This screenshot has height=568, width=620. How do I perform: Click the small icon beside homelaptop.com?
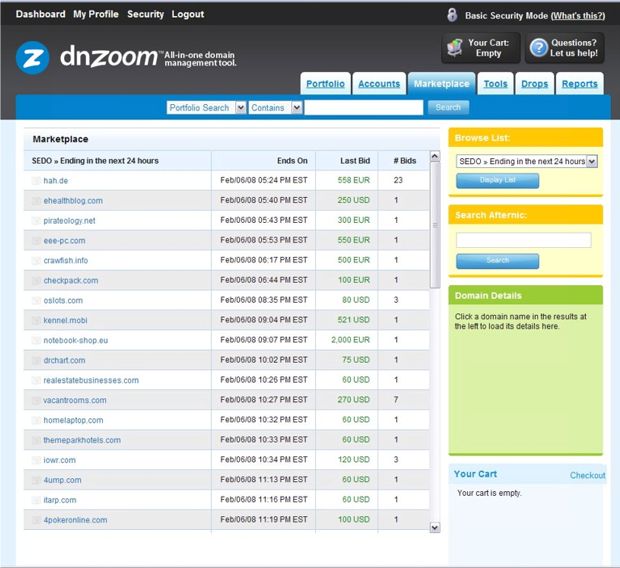(x=36, y=420)
